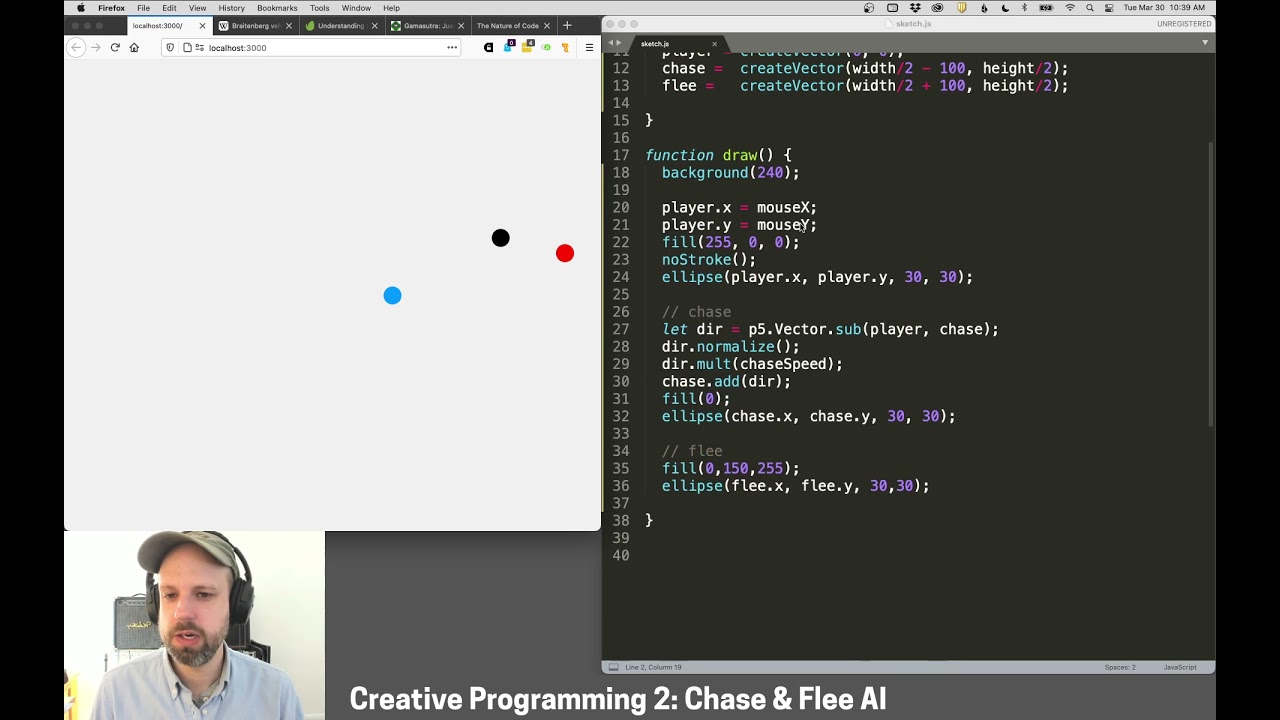Click the Do Not Disturb moon icon
This screenshot has width=1280, height=720.
pyautogui.click(x=1005, y=8)
